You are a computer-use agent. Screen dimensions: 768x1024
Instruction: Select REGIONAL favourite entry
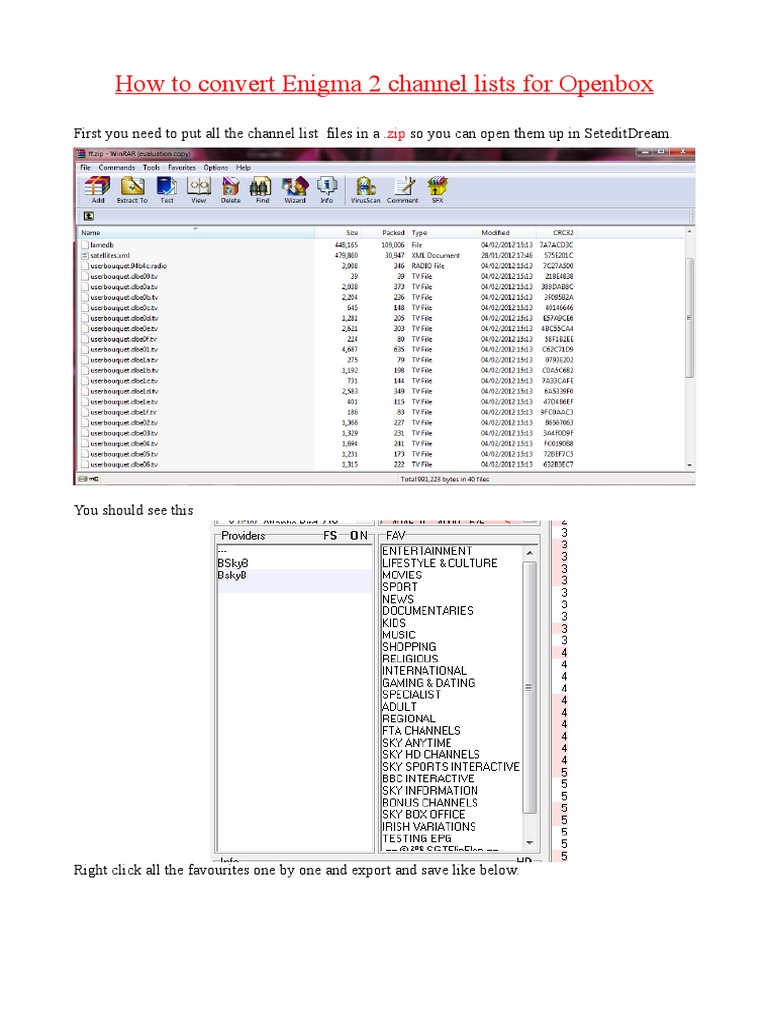[409, 718]
